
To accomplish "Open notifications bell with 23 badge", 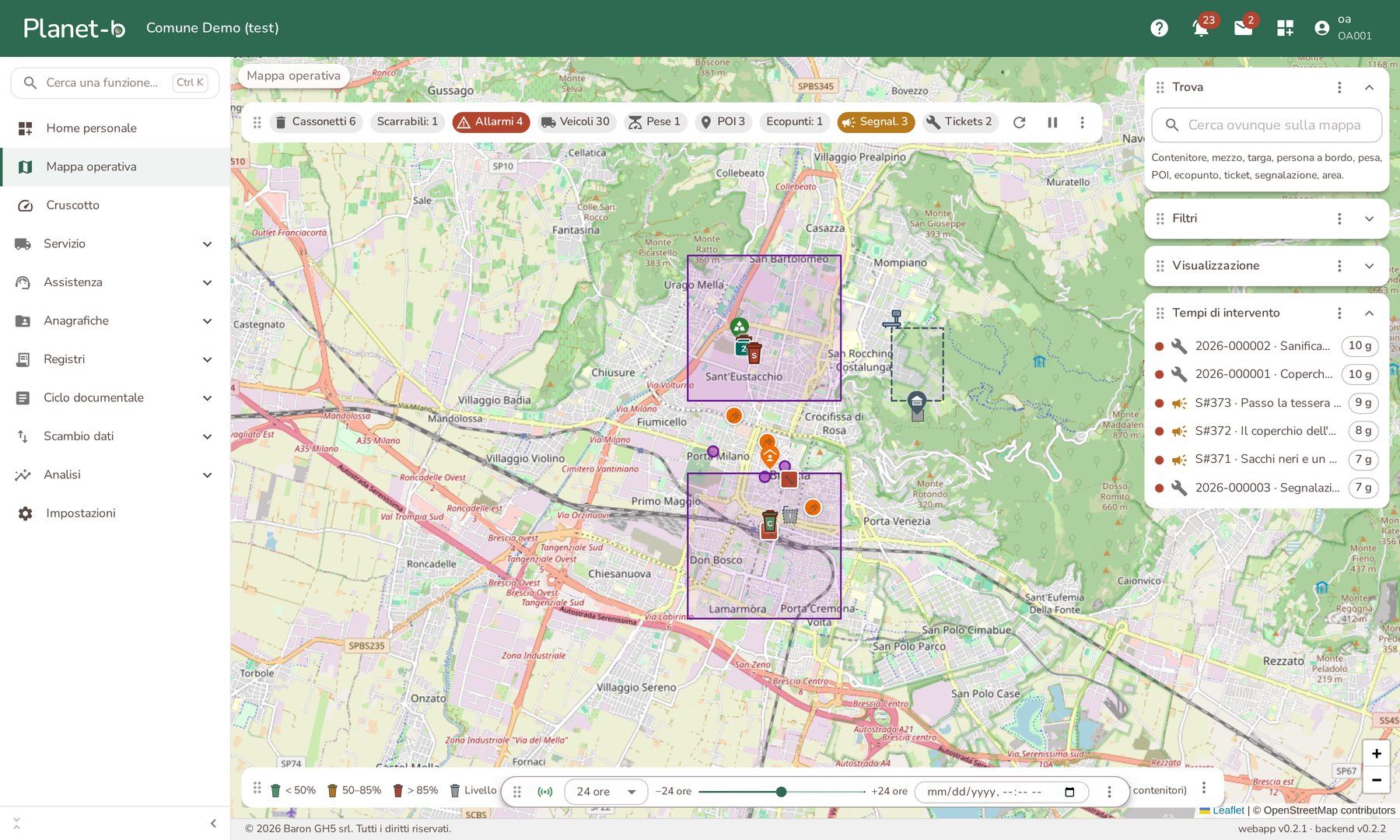I will click(1202, 28).
